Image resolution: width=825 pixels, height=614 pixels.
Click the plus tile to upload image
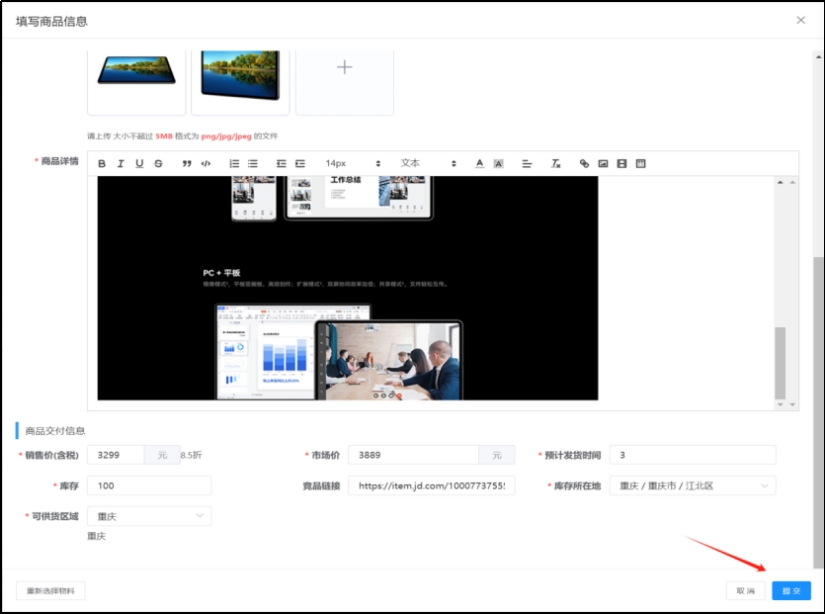pyautogui.click(x=344, y=68)
